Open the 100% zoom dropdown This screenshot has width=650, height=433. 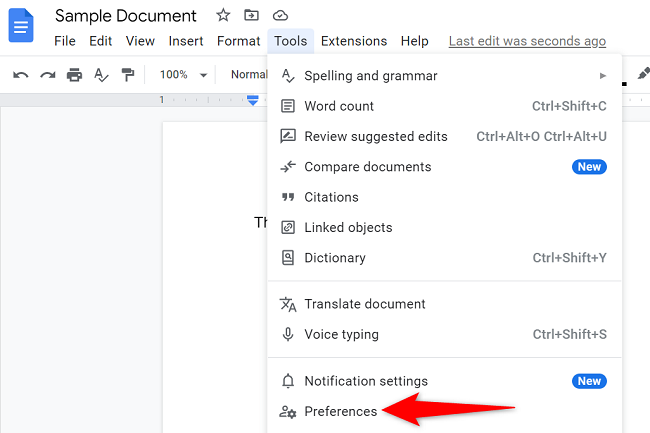[x=184, y=75]
